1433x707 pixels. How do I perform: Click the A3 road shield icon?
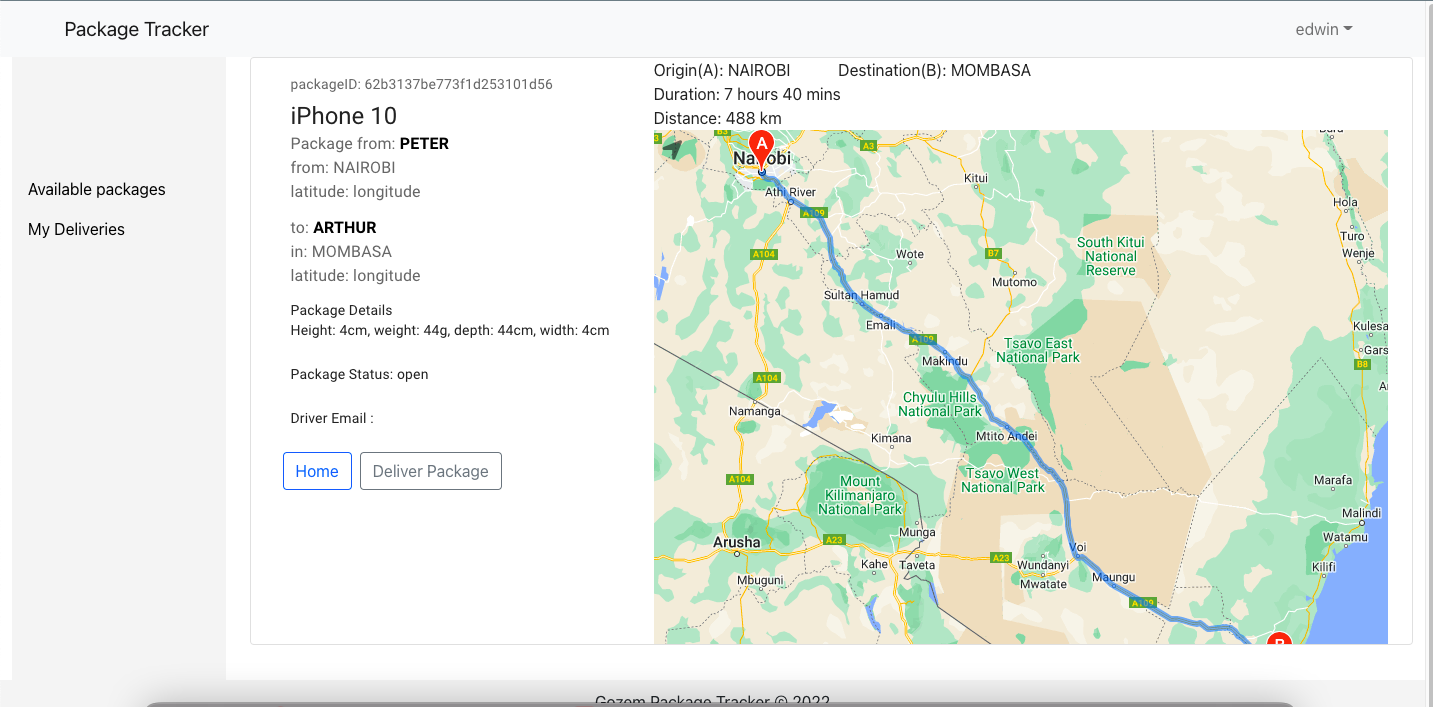[868, 146]
